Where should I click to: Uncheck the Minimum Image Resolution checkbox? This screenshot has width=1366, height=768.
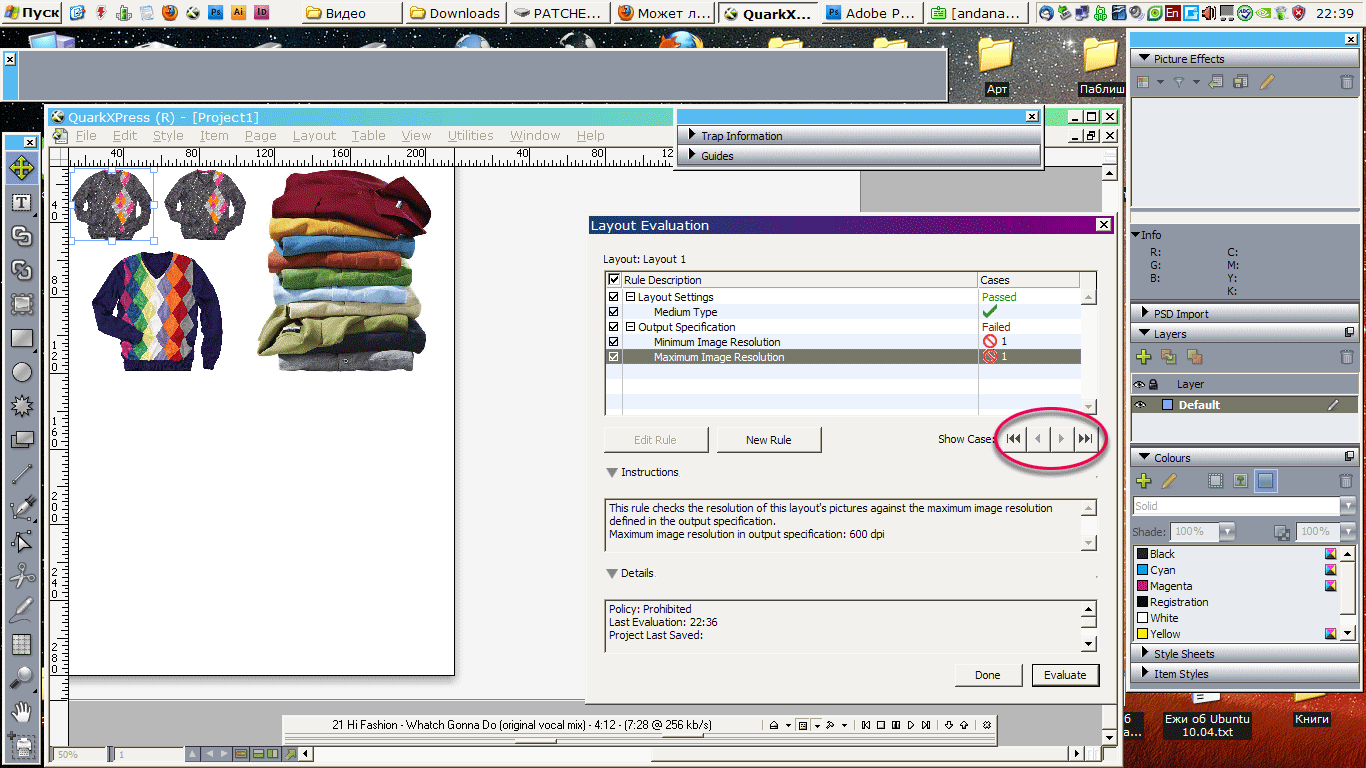(x=614, y=342)
